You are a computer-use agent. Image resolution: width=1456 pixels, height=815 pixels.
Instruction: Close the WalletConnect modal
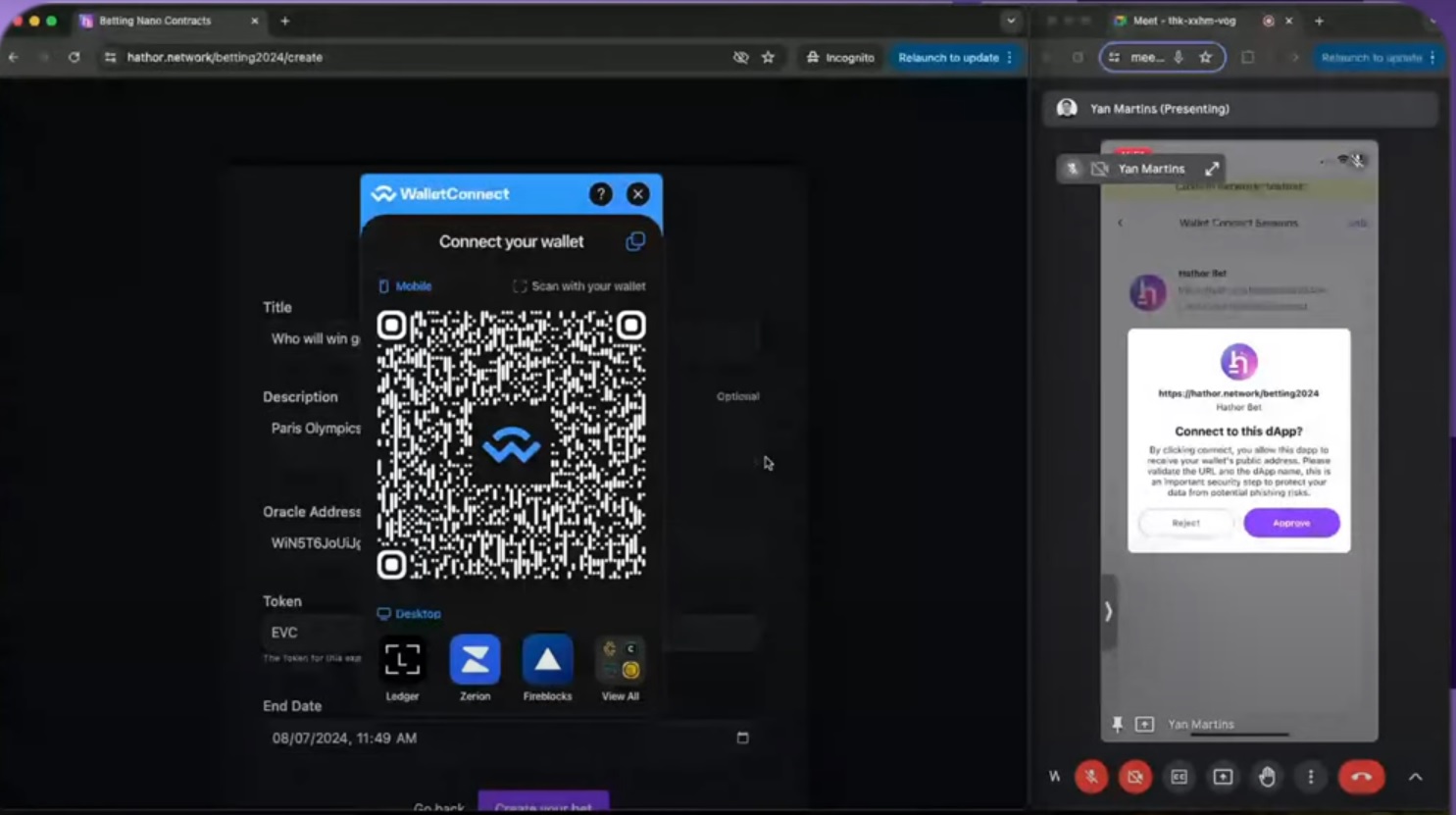click(x=638, y=194)
